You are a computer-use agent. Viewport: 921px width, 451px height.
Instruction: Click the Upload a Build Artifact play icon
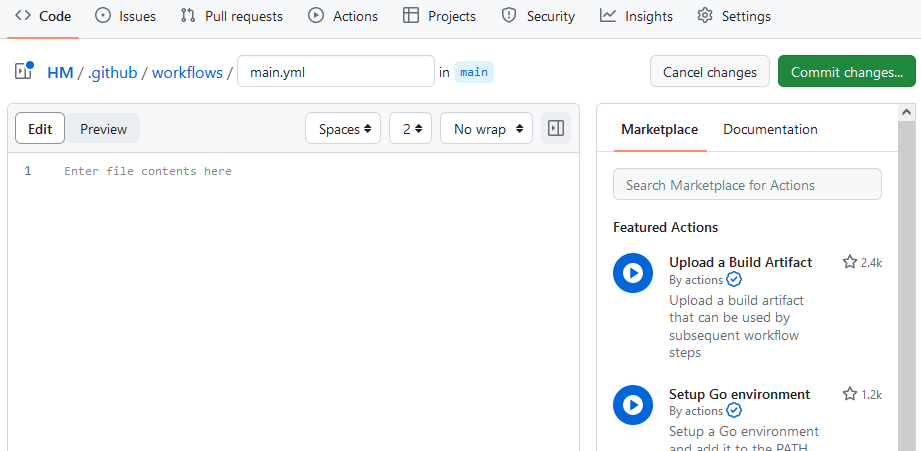632,273
